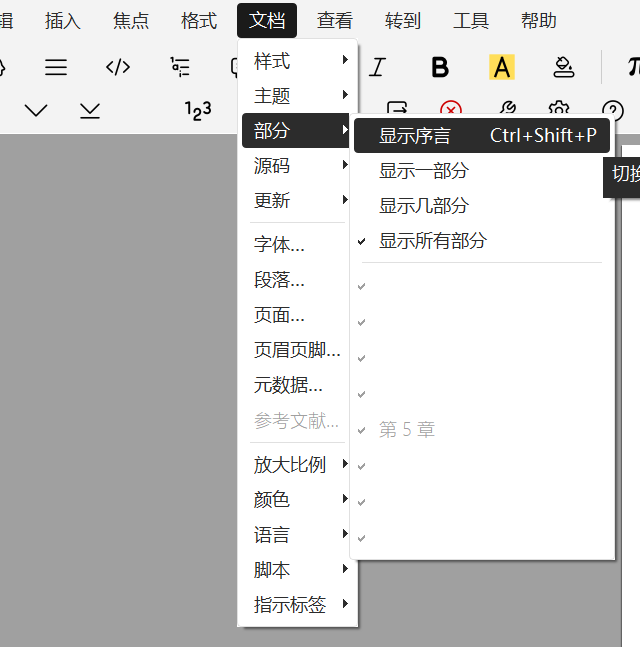The image size is (640, 647).
Task: Click the italic I formatting icon
Action: pyautogui.click(x=377, y=67)
